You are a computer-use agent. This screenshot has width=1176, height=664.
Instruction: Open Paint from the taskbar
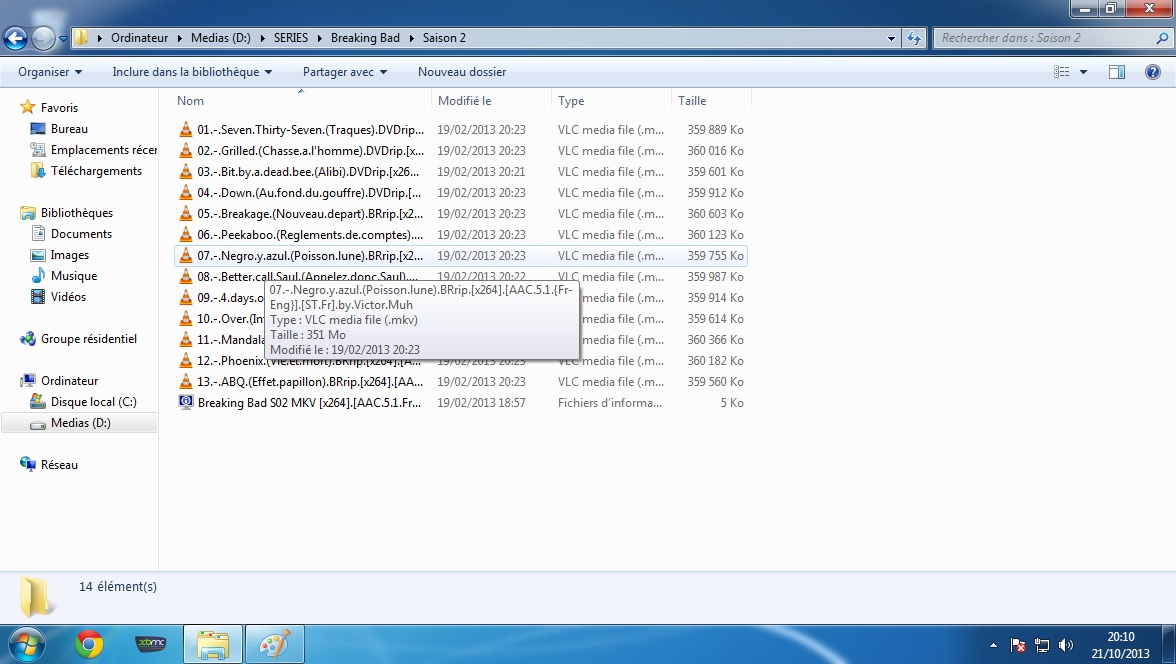coord(274,644)
